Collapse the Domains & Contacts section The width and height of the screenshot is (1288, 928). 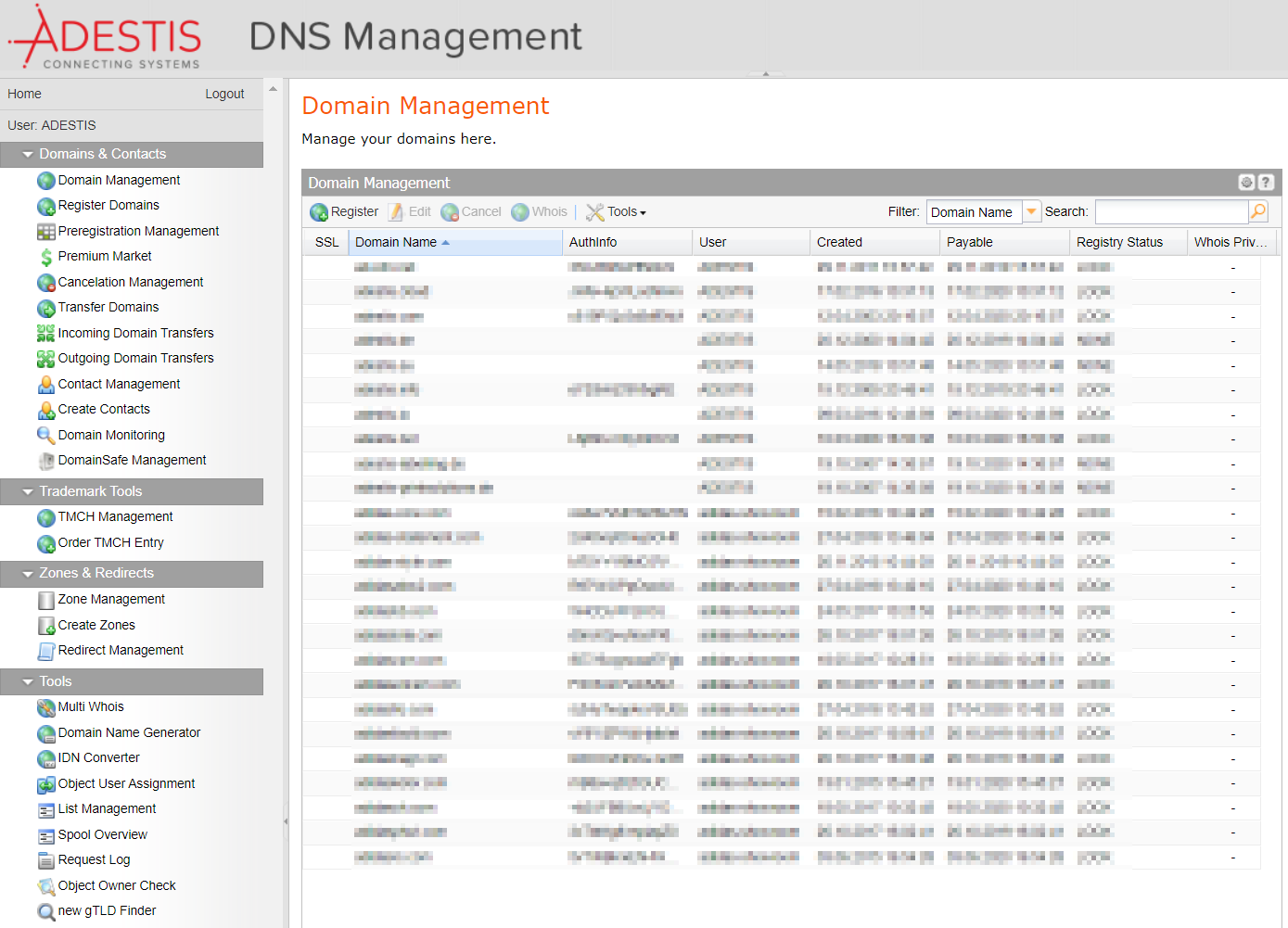point(28,155)
